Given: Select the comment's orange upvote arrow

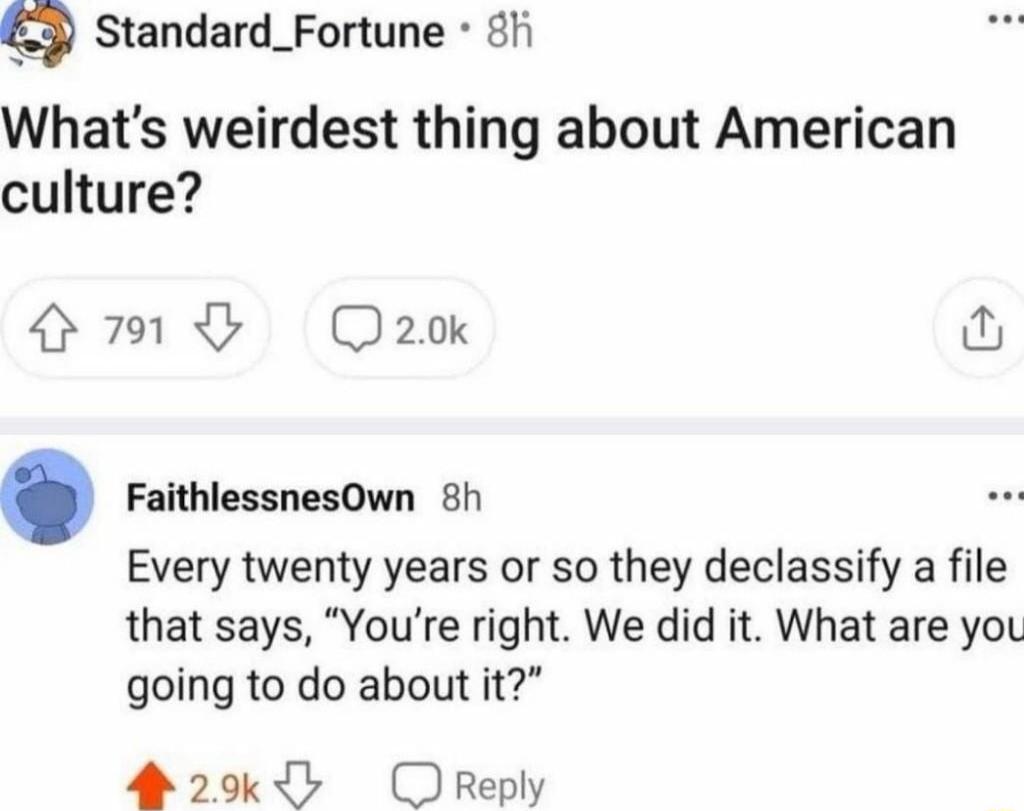Looking at the screenshot, I should click(x=150, y=785).
